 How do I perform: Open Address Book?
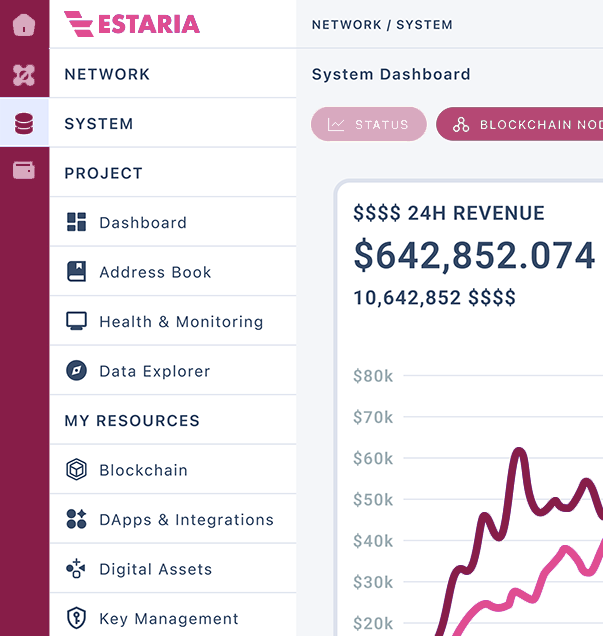173,272
